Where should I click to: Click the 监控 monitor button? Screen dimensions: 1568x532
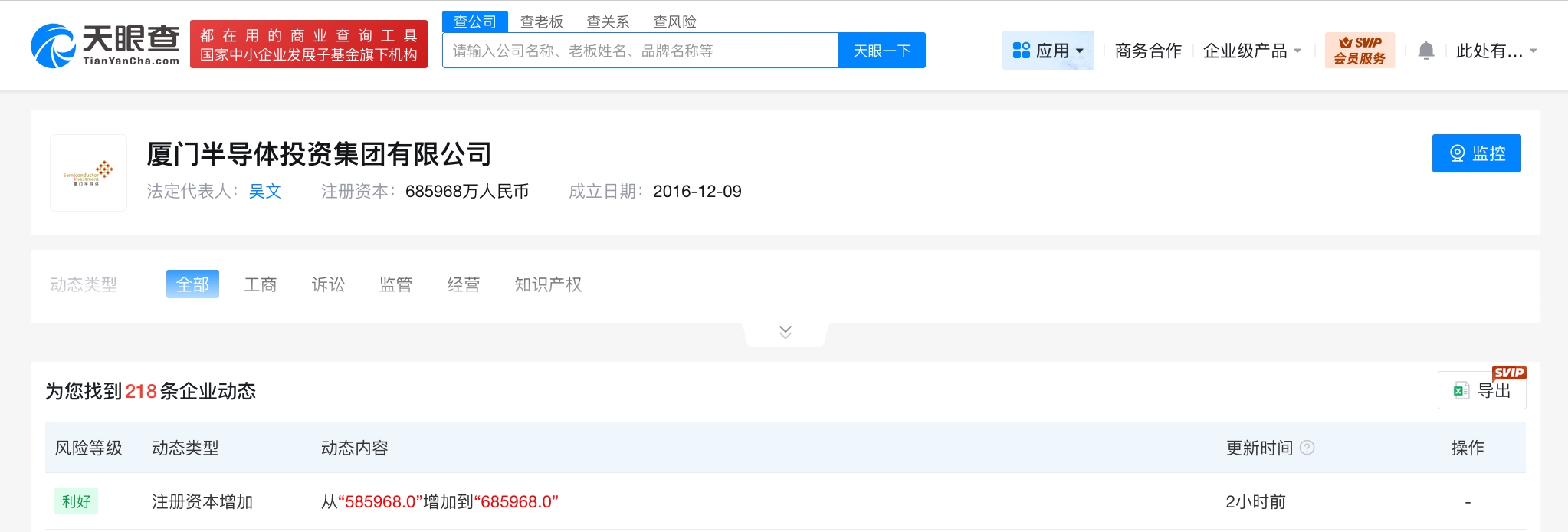pos(1476,153)
